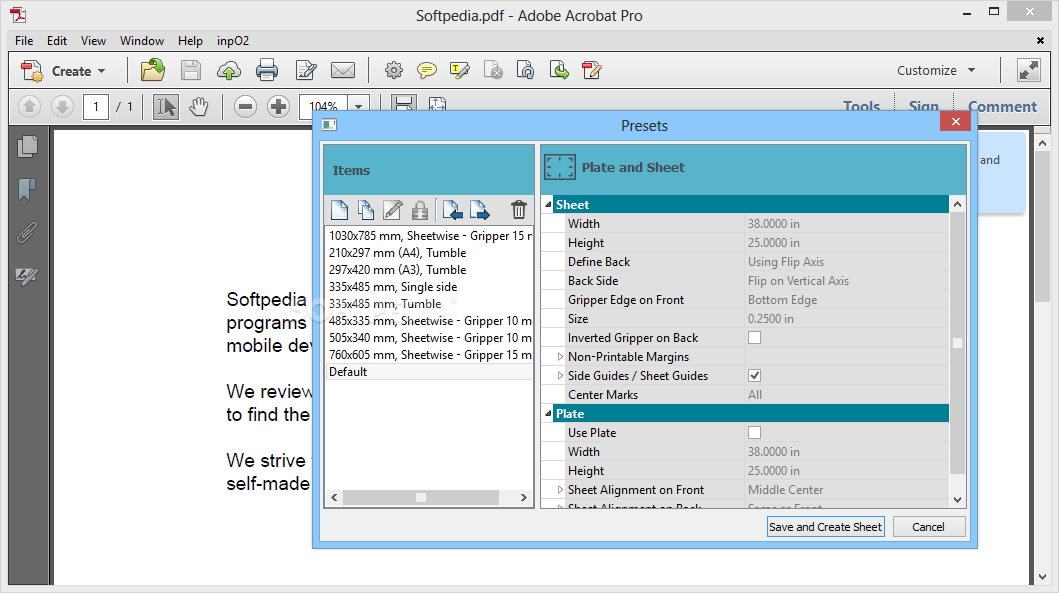Select the Default preset item
The image size is (1059, 593).
click(429, 371)
